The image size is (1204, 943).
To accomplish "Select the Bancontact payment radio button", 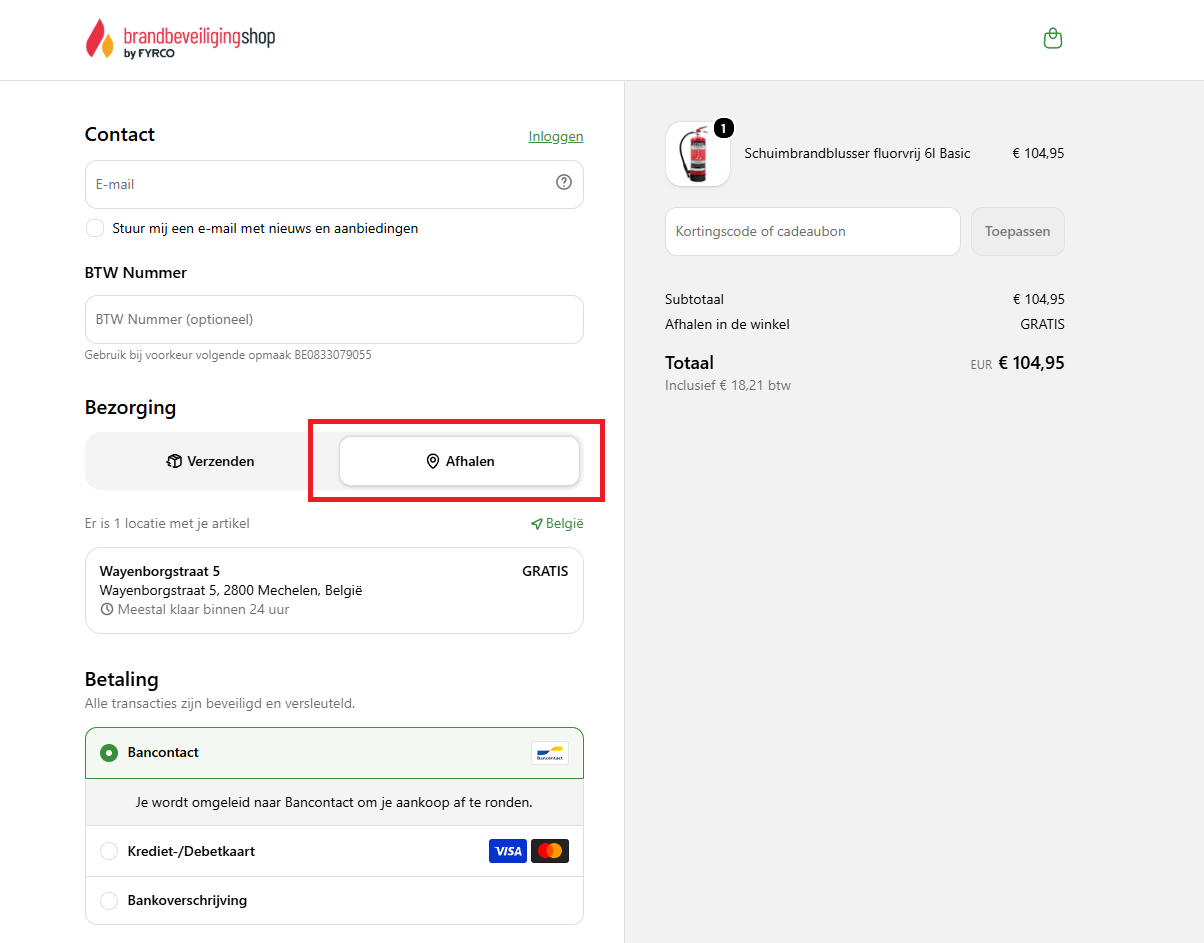I will coord(109,753).
